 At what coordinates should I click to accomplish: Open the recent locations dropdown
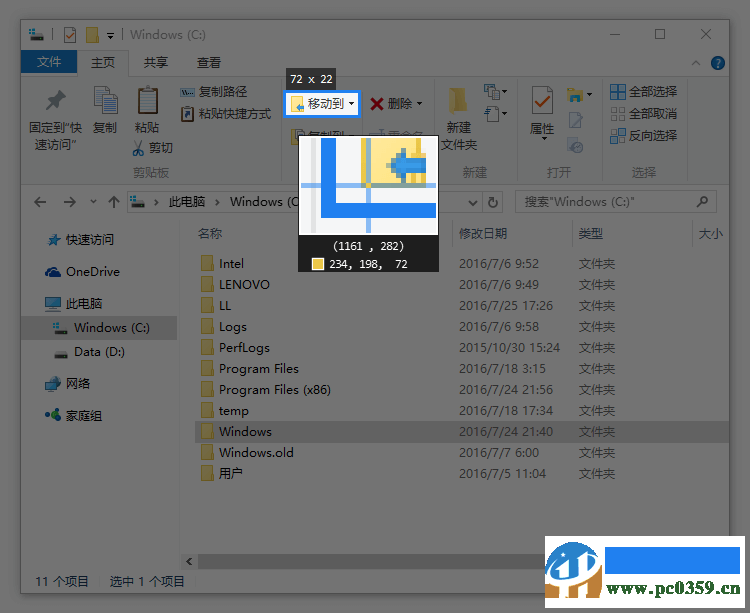[x=93, y=202]
